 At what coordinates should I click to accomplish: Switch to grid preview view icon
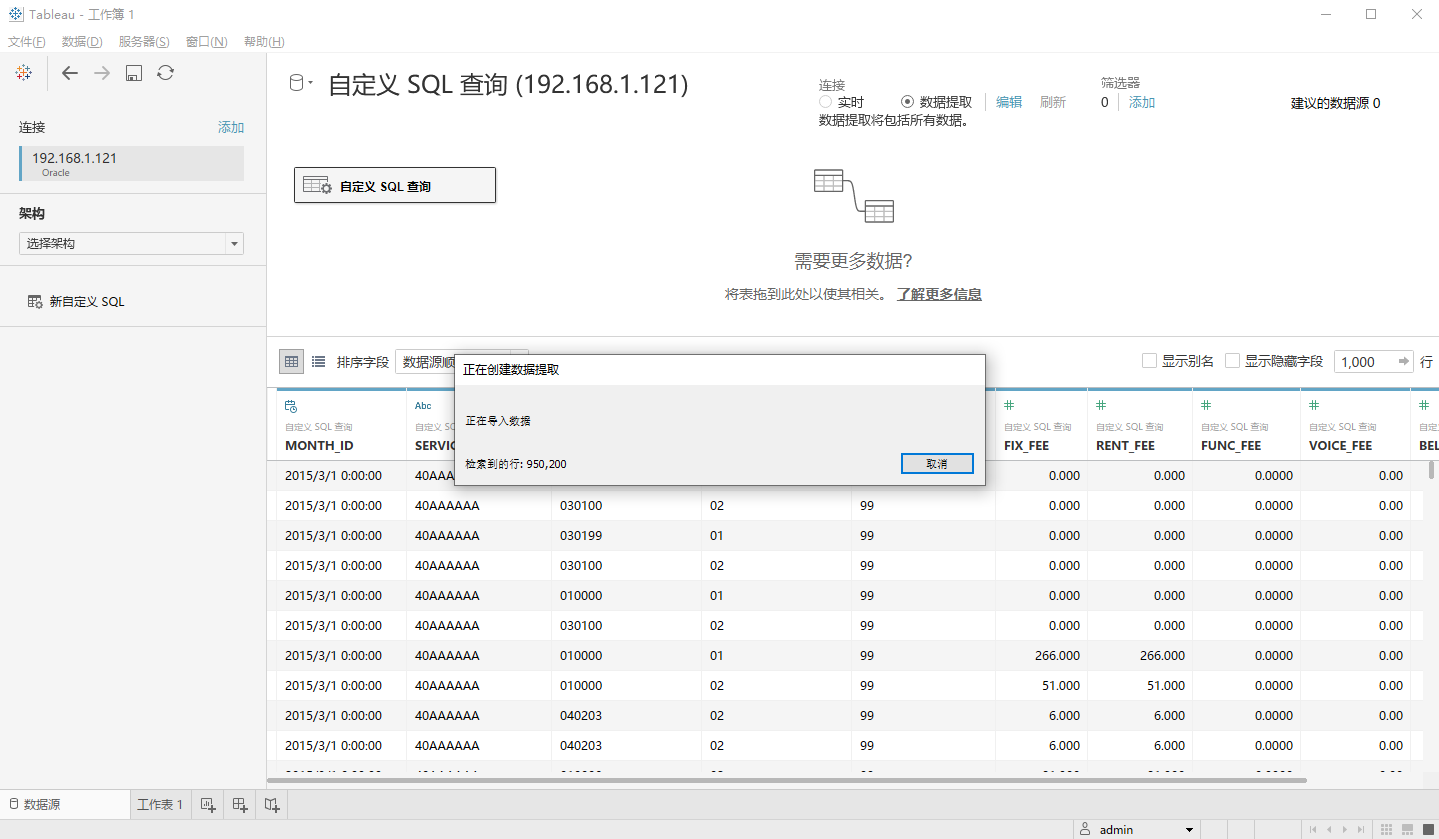[291, 361]
